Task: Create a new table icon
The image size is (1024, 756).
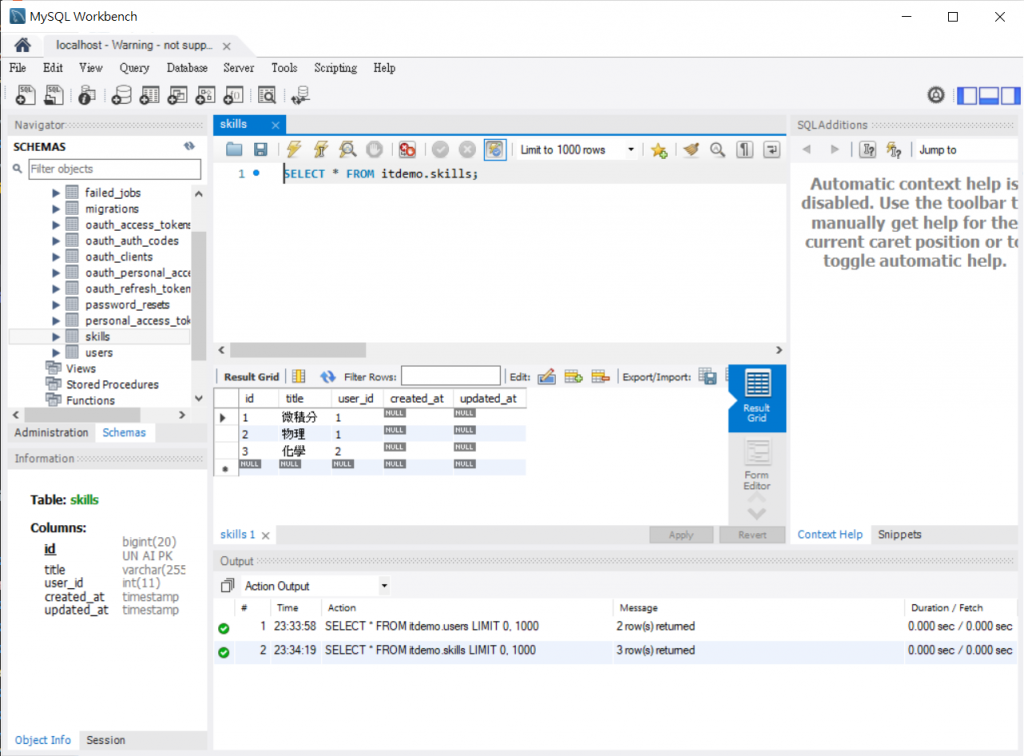Action: point(150,95)
